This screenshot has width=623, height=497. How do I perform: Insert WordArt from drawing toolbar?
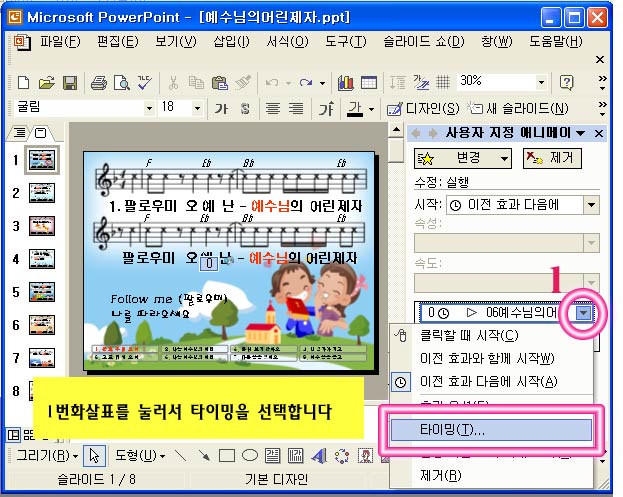319,455
